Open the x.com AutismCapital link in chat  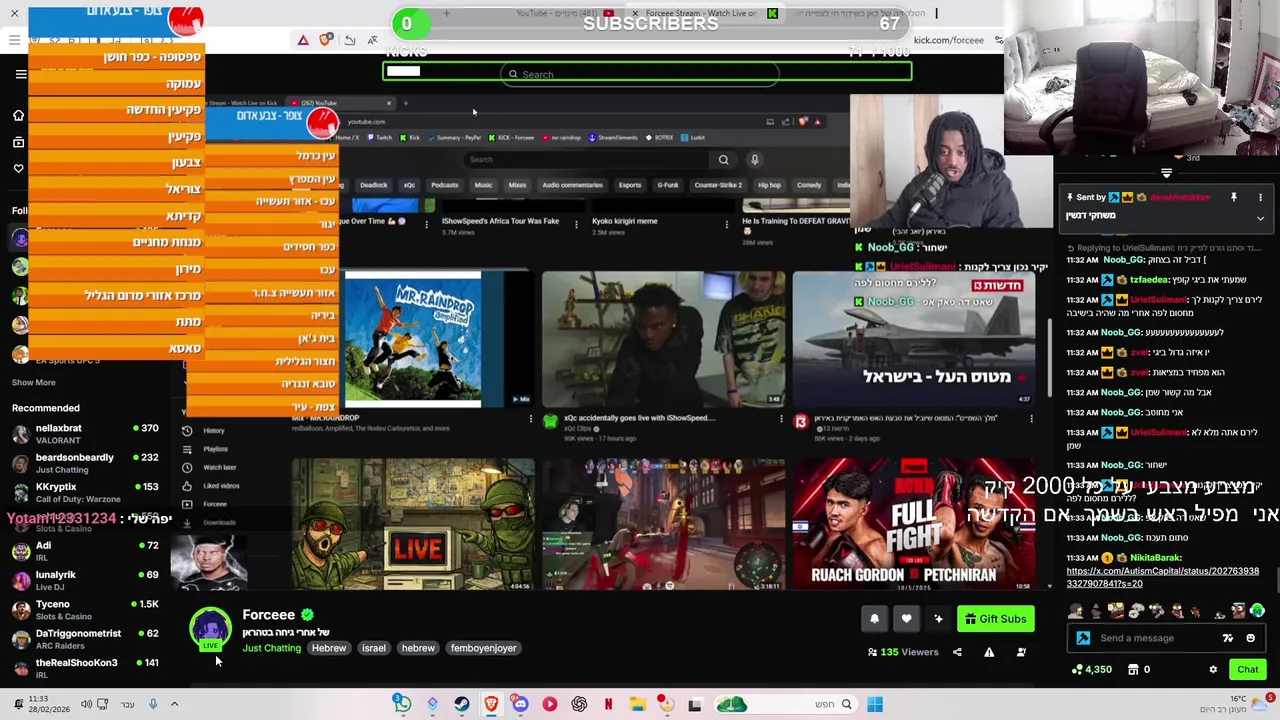pyautogui.click(x=1162, y=577)
